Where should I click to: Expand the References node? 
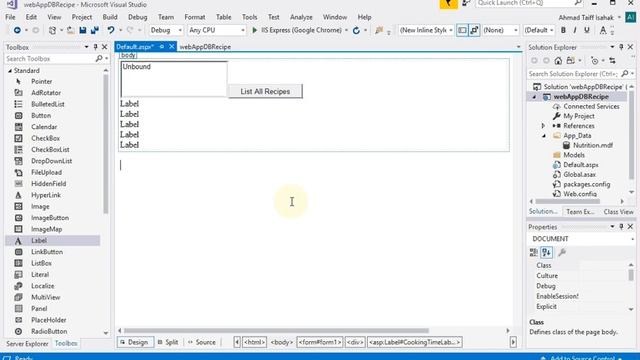coord(543,126)
